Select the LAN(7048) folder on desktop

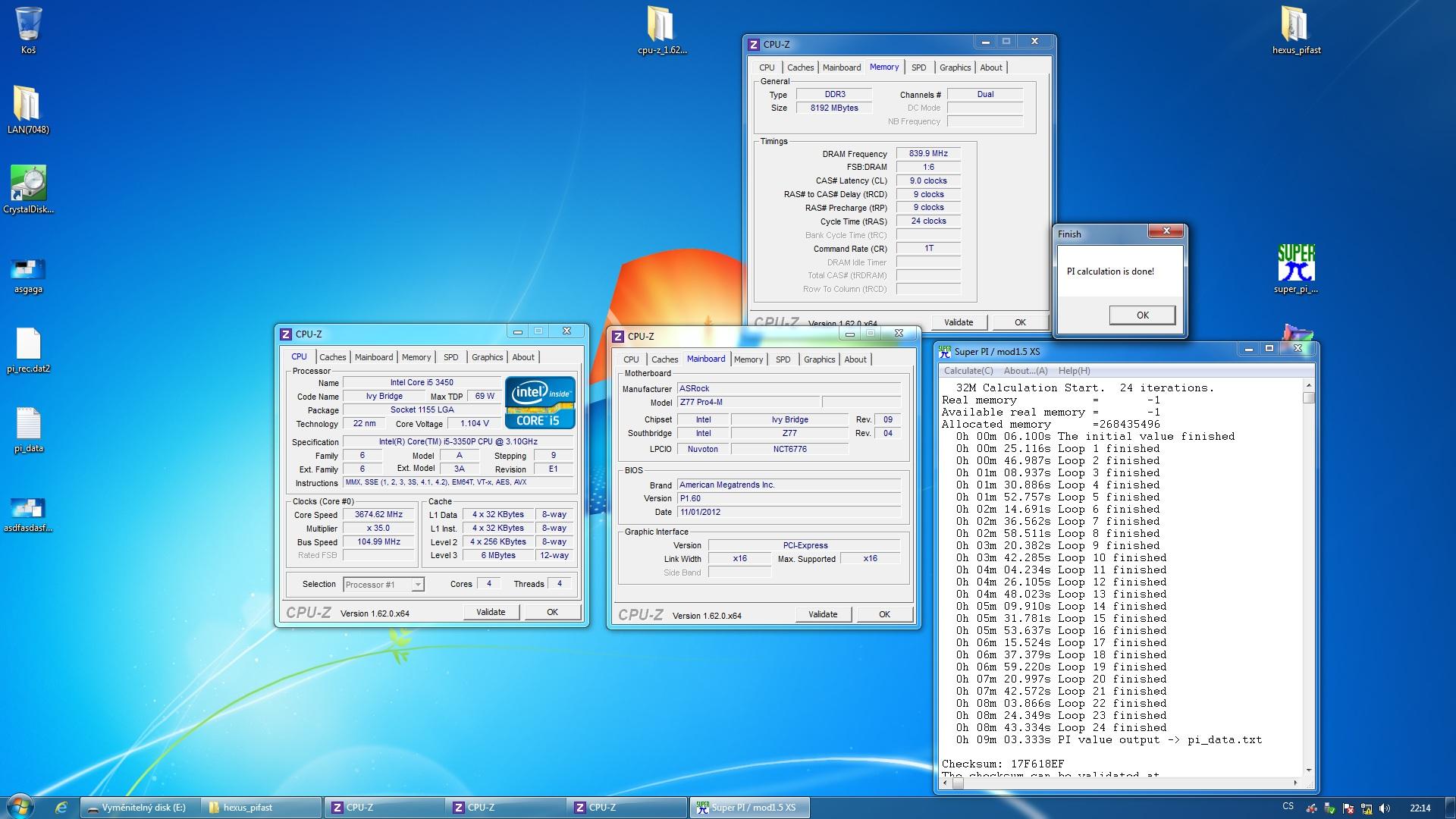[28, 110]
